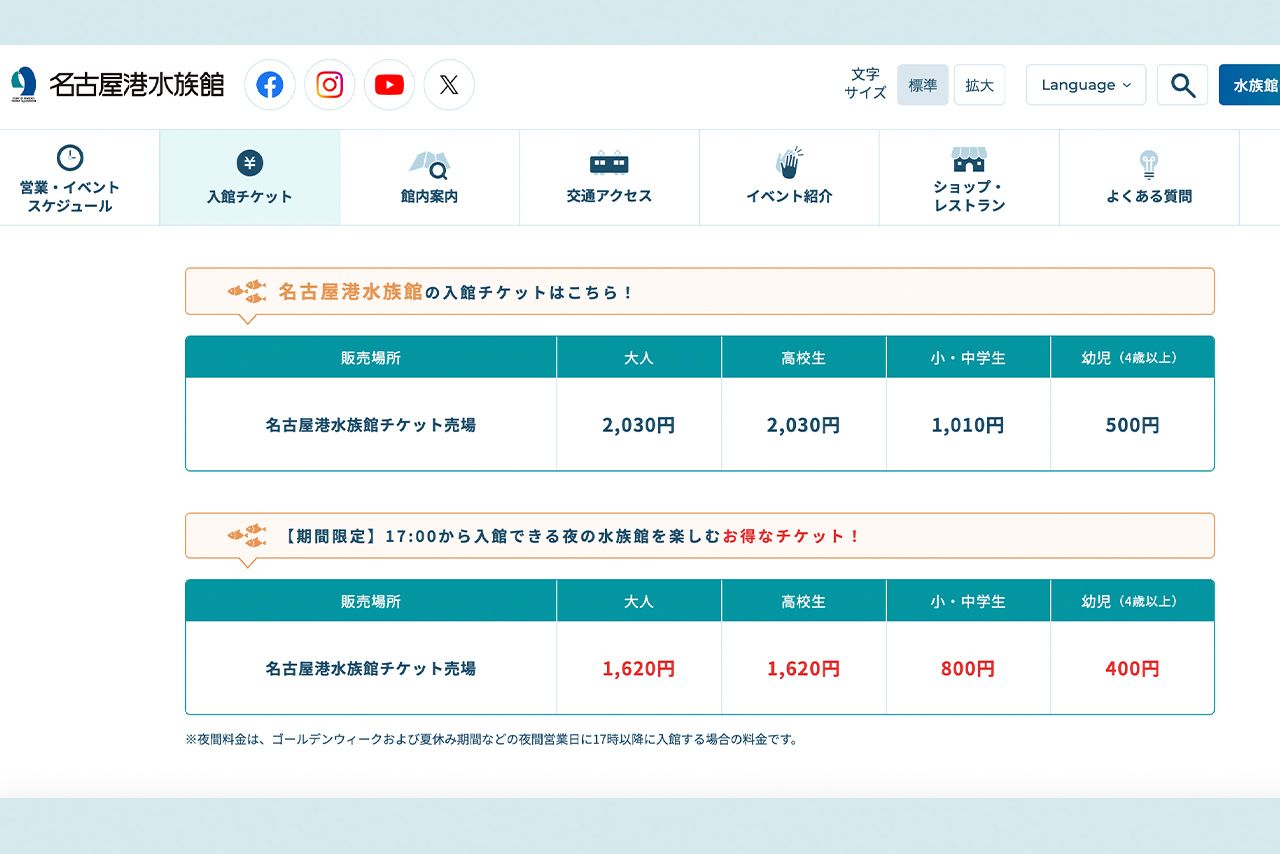1280x854 pixels.
Task: Click 販売場所 header in the first table
Action: 371,357
